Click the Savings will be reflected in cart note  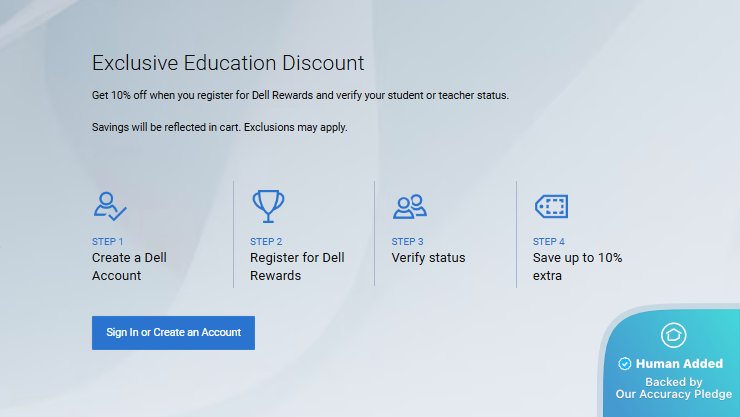(219, 128)
